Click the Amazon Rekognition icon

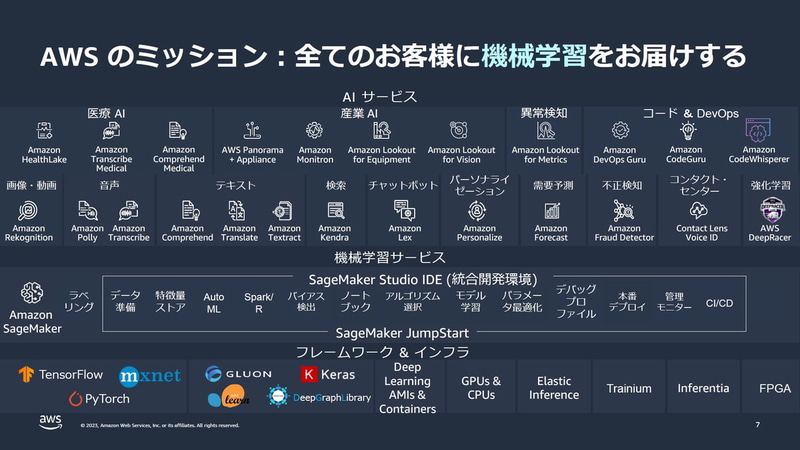(x=28, y=211)
